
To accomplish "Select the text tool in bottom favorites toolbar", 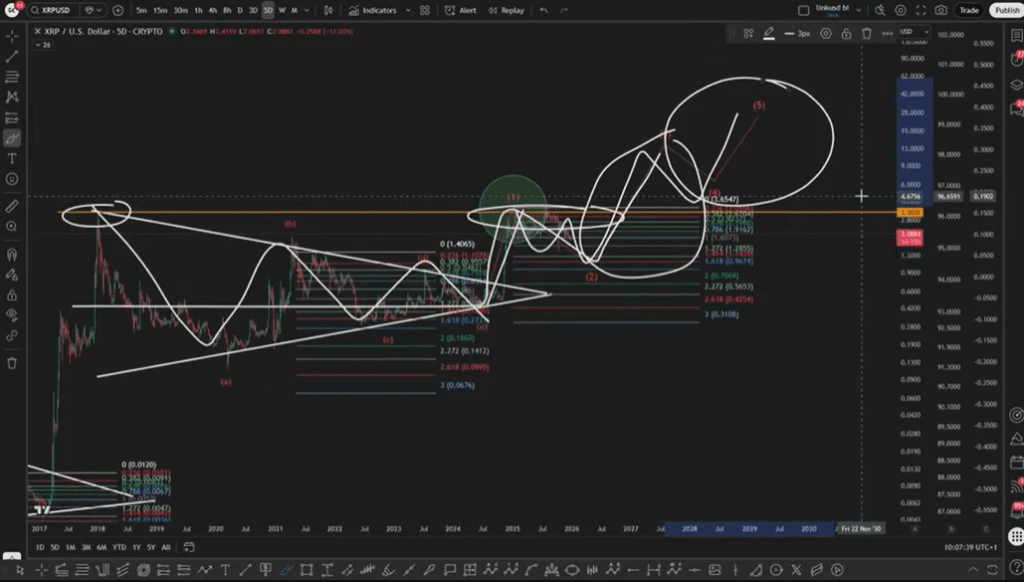I will tap(225, 570).
